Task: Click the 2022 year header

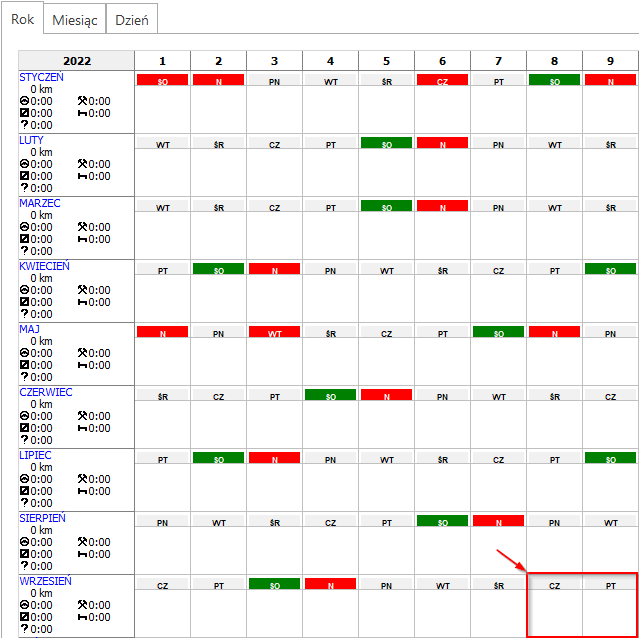Action: coord(76,61)
